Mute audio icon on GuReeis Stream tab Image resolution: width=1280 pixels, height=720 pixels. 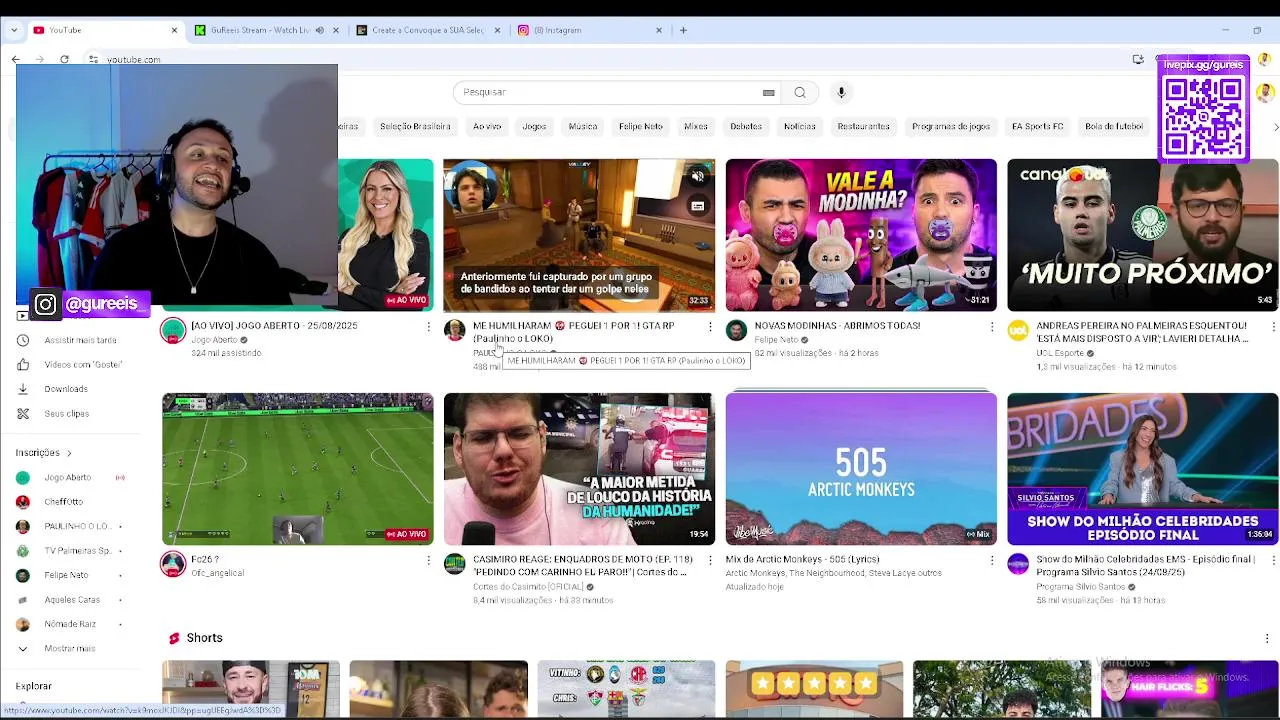click(x=320, y=30)
